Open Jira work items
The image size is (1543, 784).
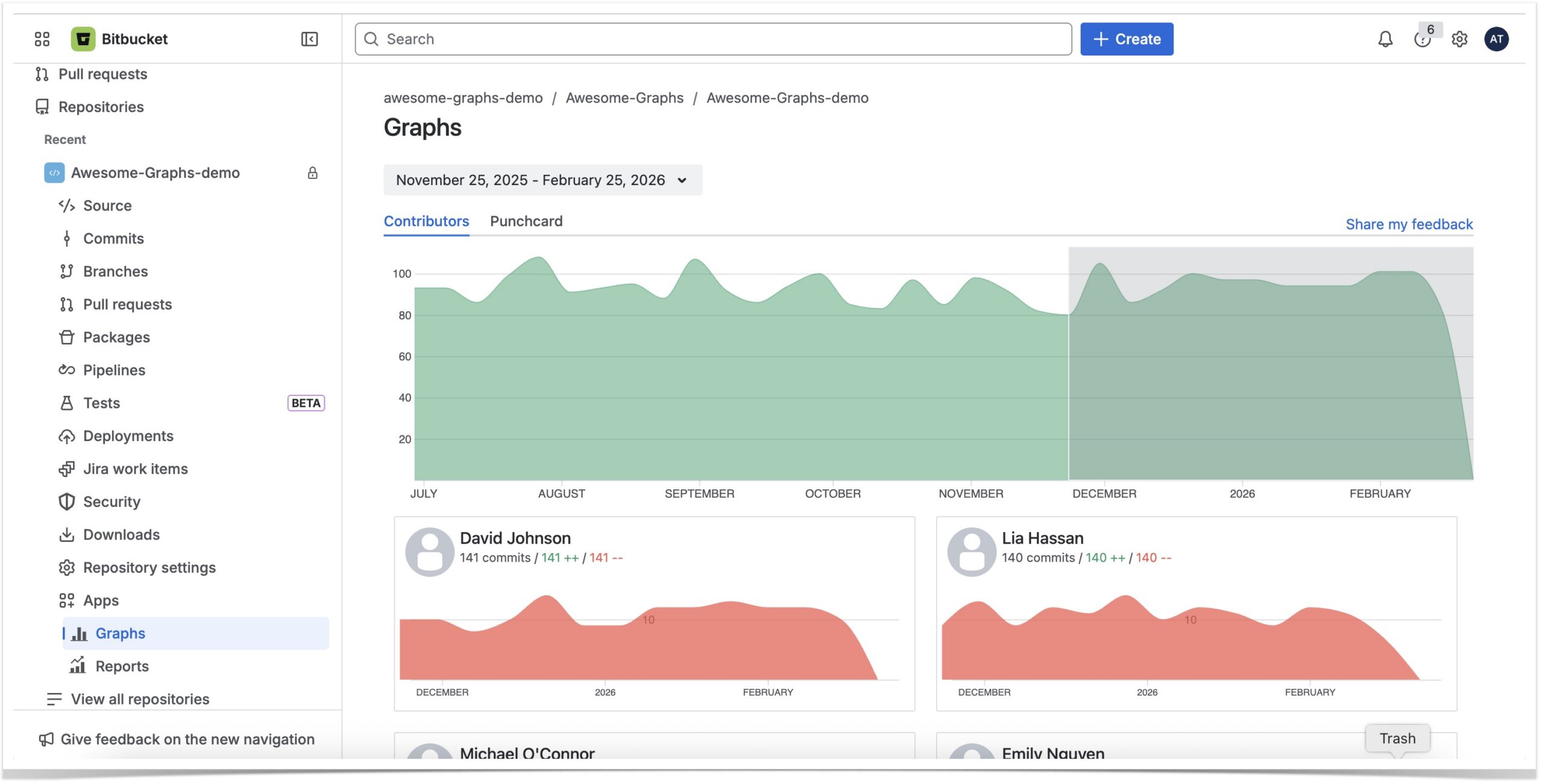click(135, 468)
